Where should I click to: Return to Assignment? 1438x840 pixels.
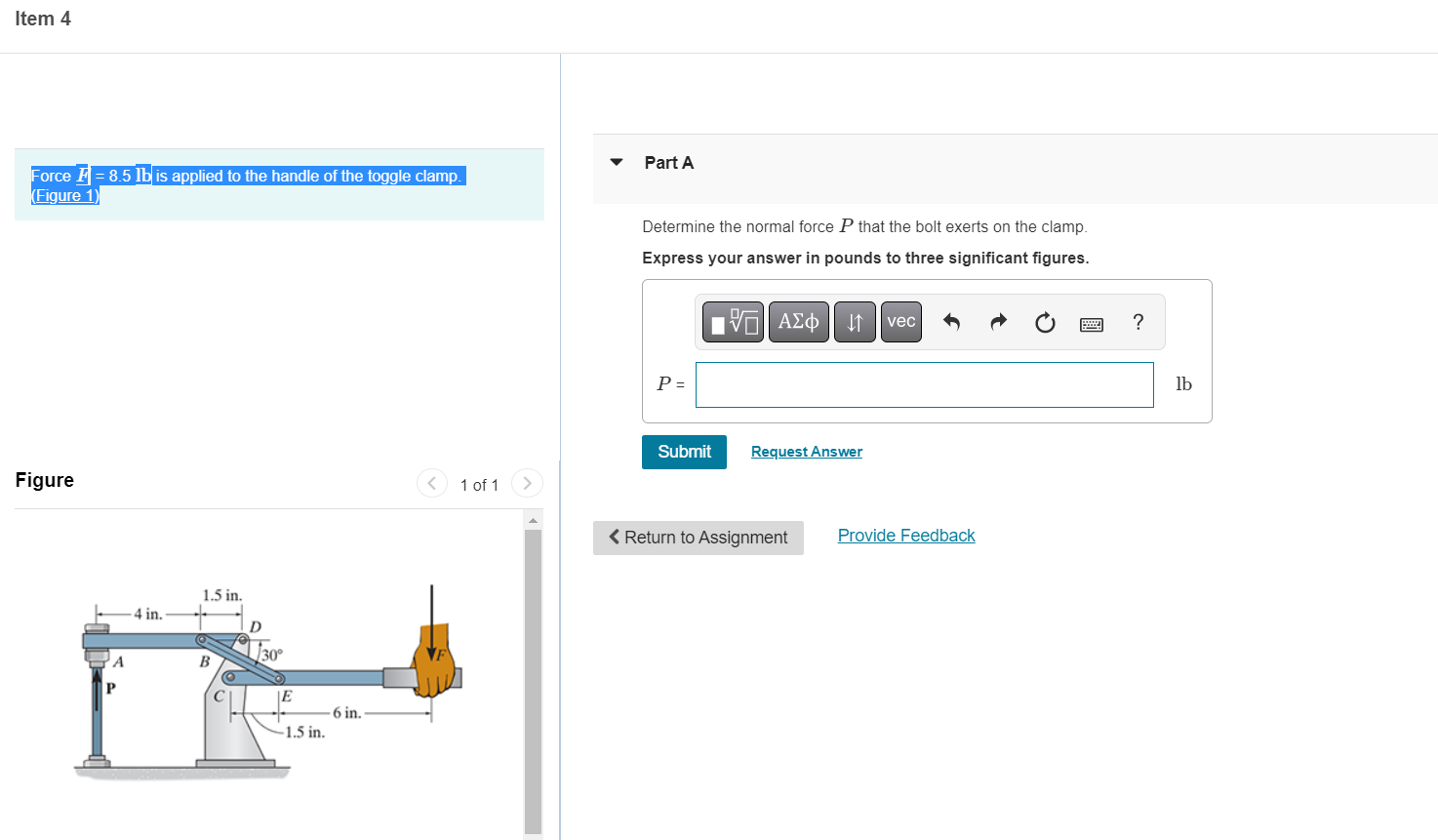[x=698, y=538]
